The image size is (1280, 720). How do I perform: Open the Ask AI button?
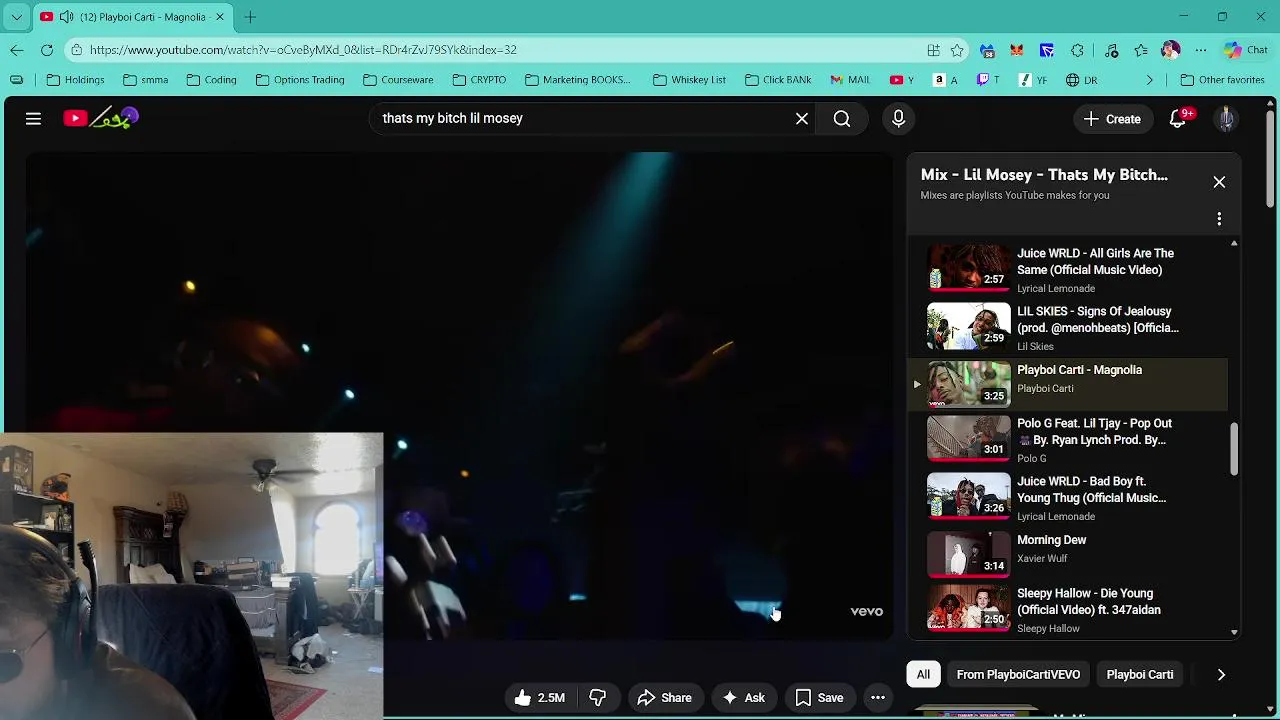[x=744, y=698]
